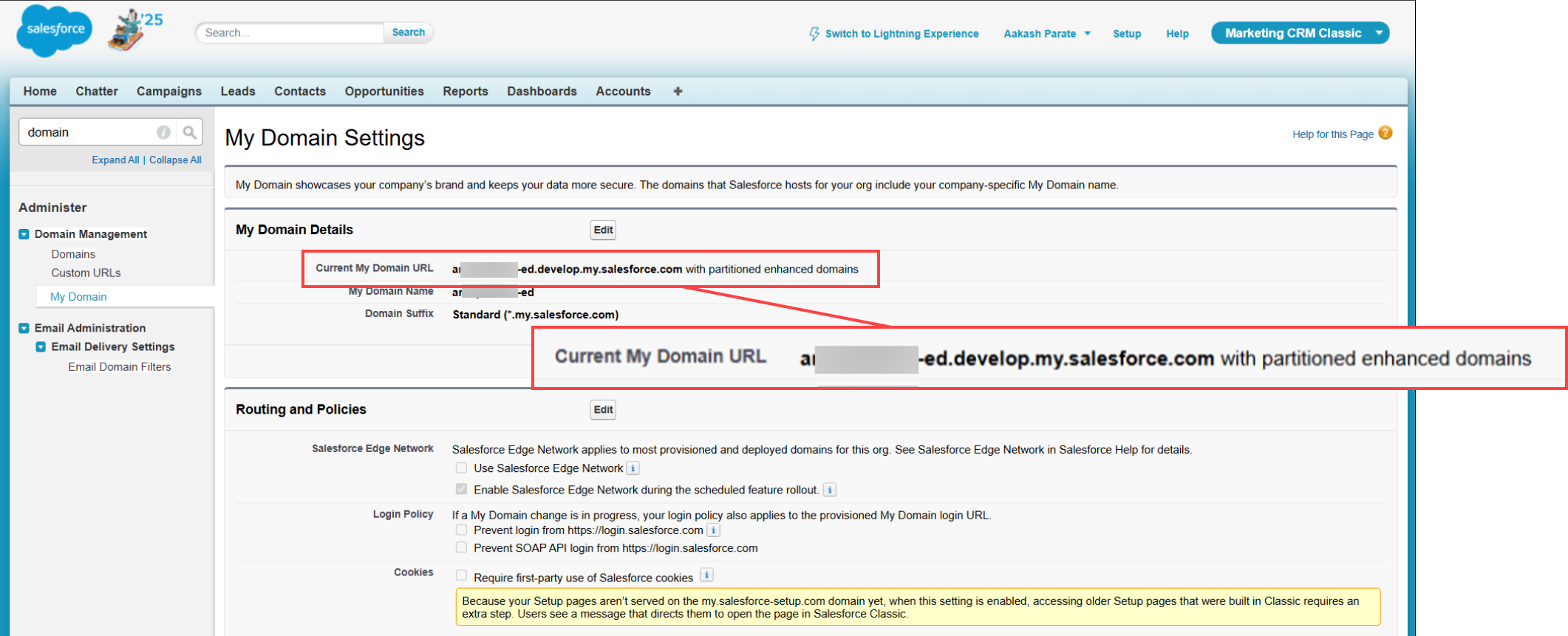Click the sidebar quick find magnifier icon

click(x=189, y=132)
